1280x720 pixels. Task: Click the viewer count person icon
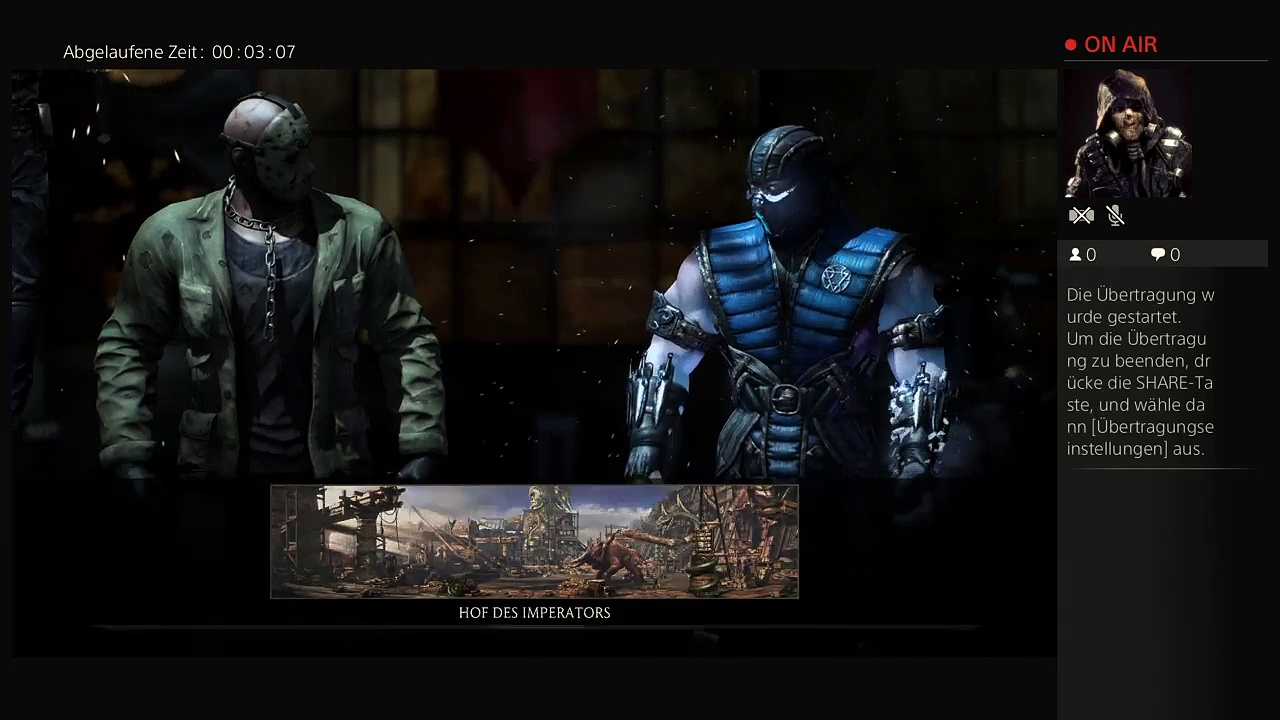click(x=1076, y=255)
